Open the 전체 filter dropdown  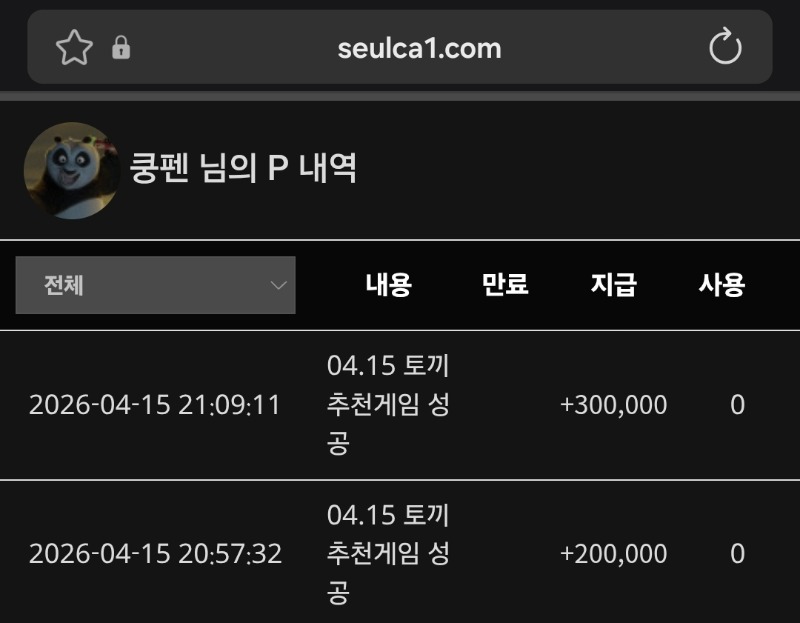(155, 285)
